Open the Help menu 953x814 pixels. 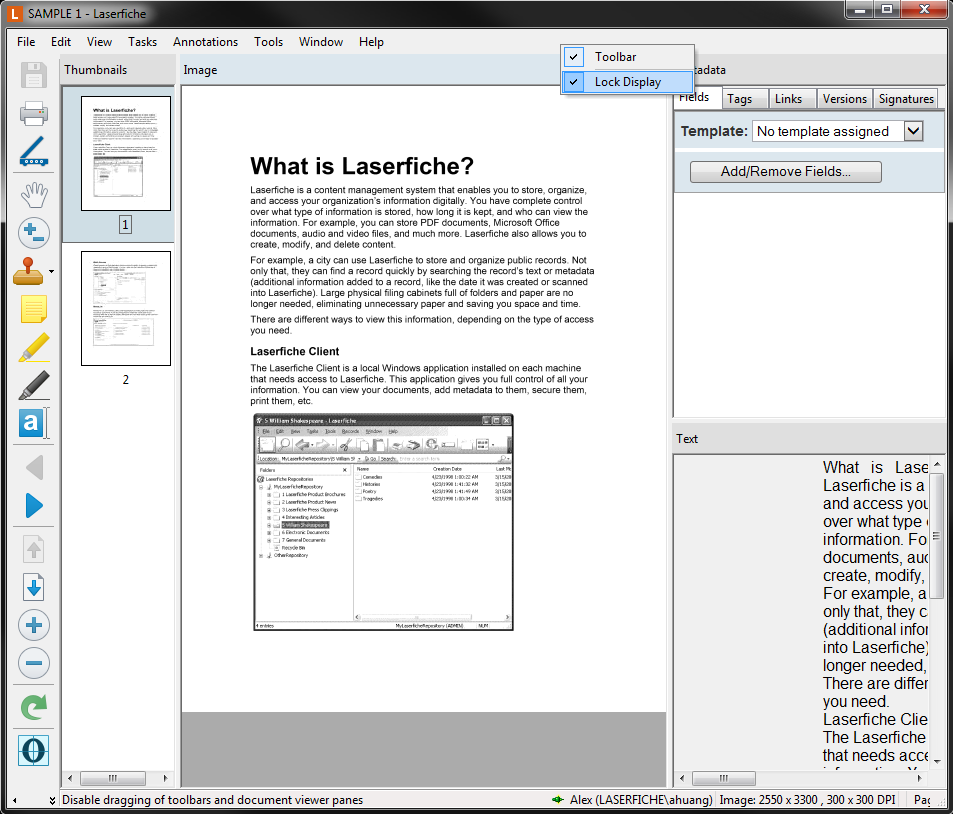(371, 42)
